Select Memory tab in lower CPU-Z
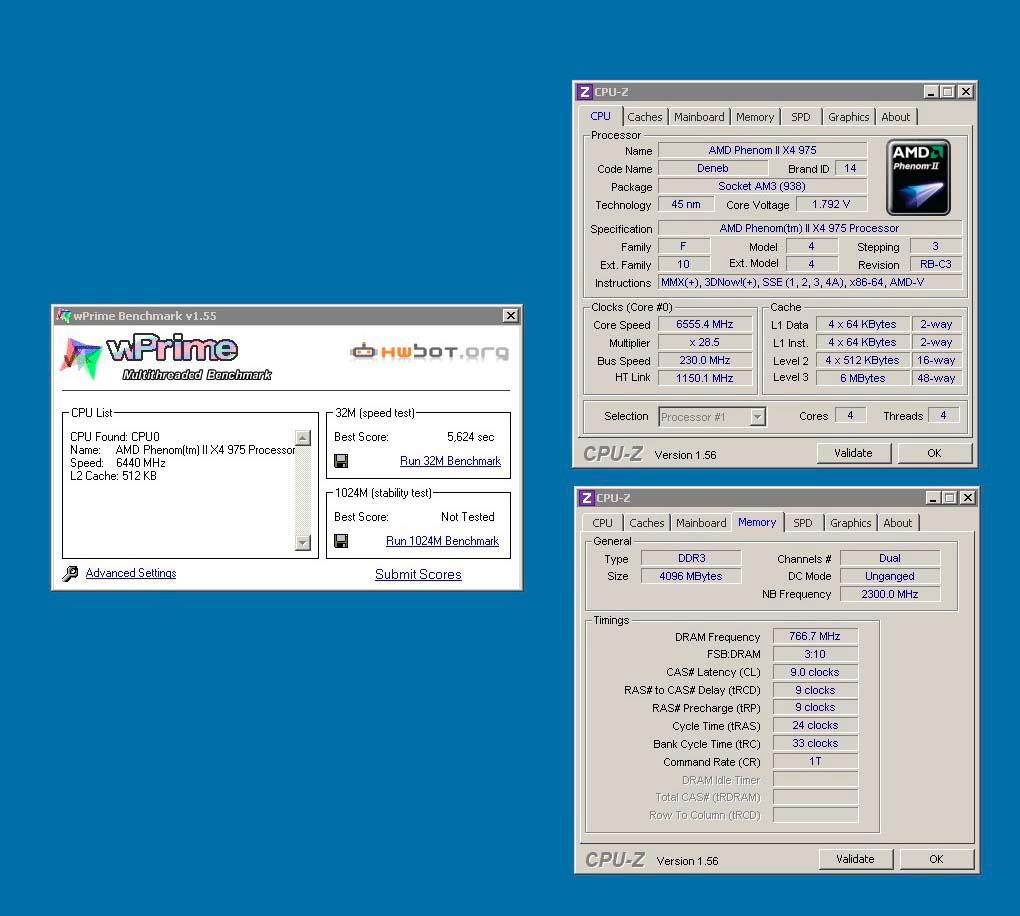 click(757, 522)
